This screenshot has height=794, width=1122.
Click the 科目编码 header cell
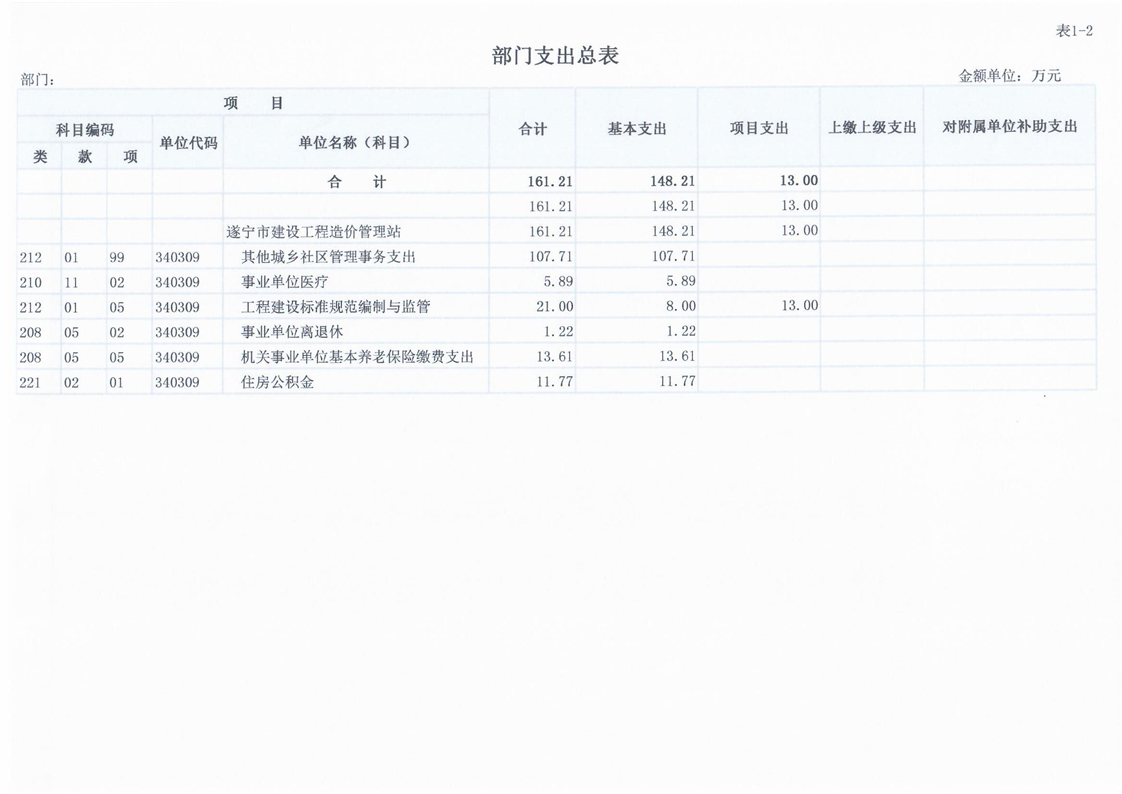point(85,130)
